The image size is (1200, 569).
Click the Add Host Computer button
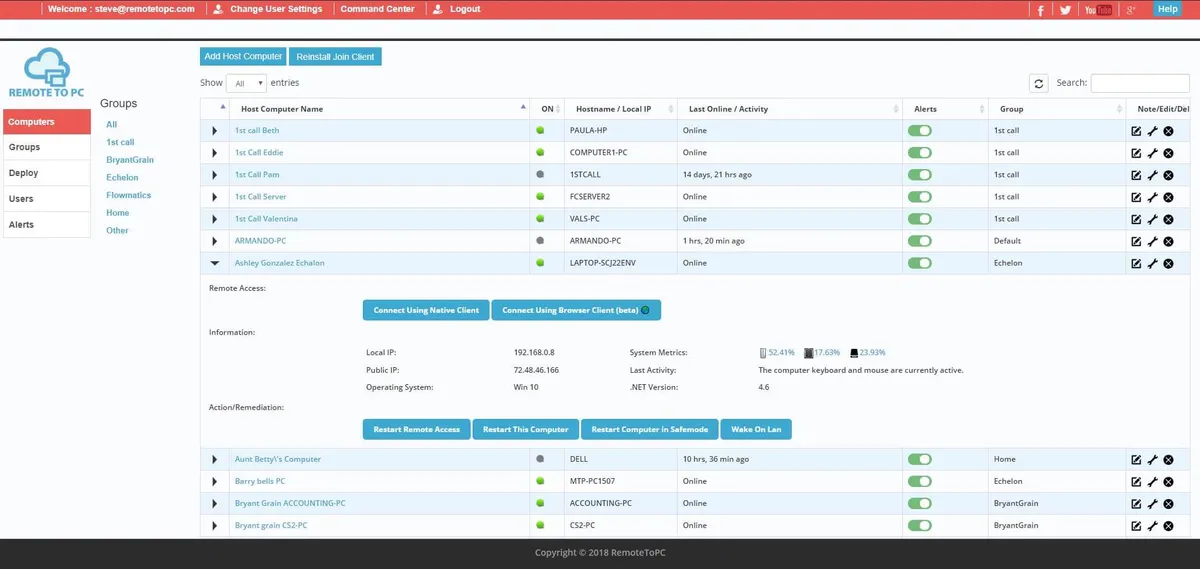pos(243,57)
